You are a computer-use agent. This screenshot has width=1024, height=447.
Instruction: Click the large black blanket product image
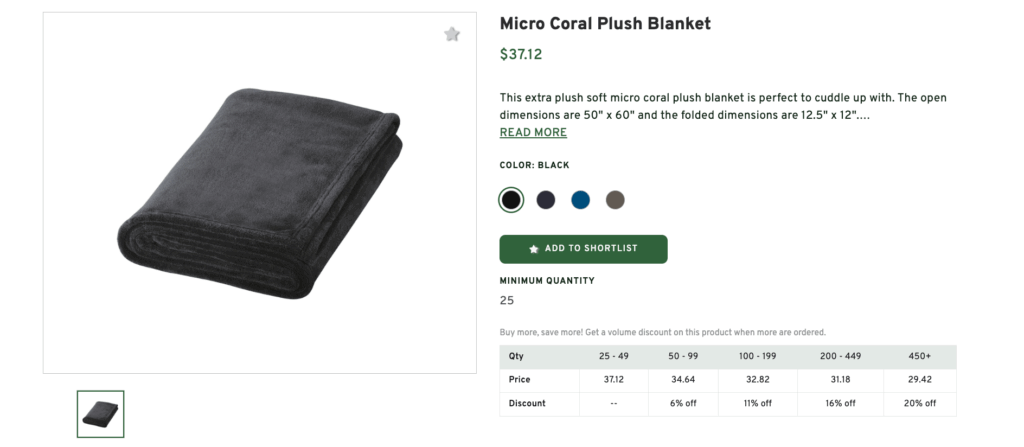click(x=260, y=193)
